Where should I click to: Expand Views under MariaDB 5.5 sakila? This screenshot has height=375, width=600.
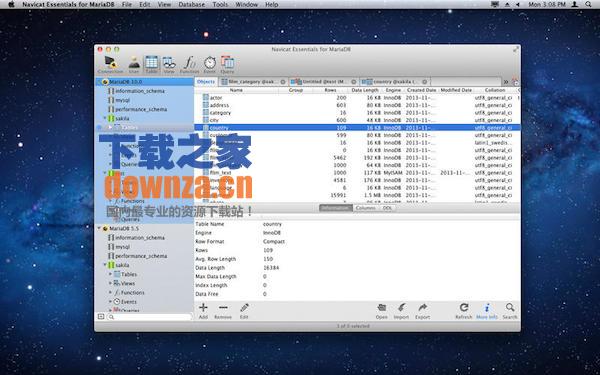(110, 283)
